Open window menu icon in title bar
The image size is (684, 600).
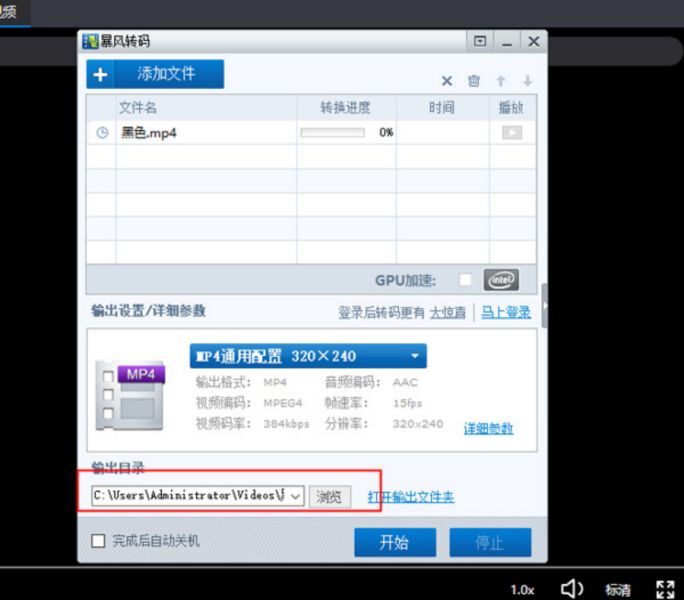click(x=480, y=41)
